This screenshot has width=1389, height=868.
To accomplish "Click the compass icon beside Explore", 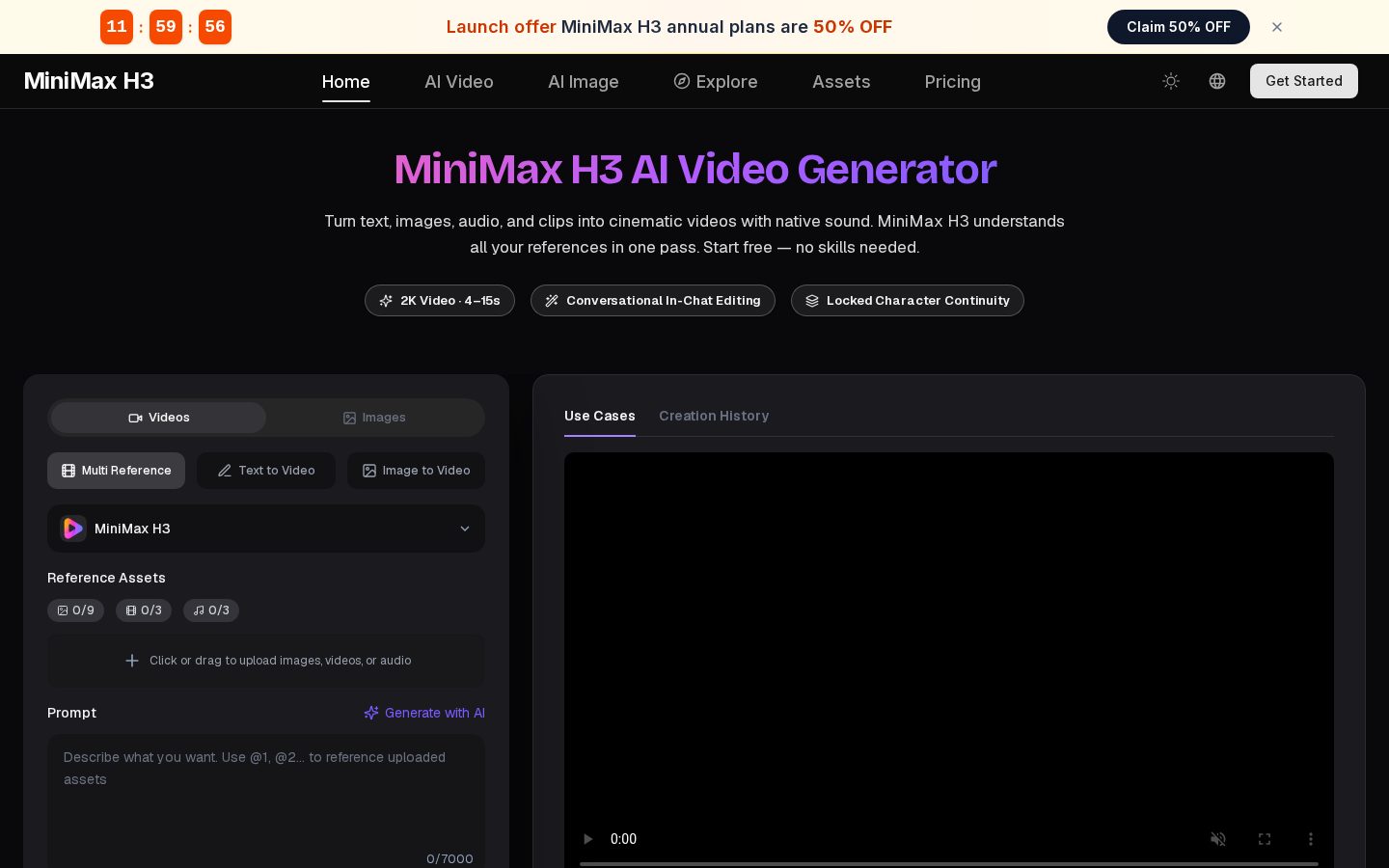I will point(682,81).
